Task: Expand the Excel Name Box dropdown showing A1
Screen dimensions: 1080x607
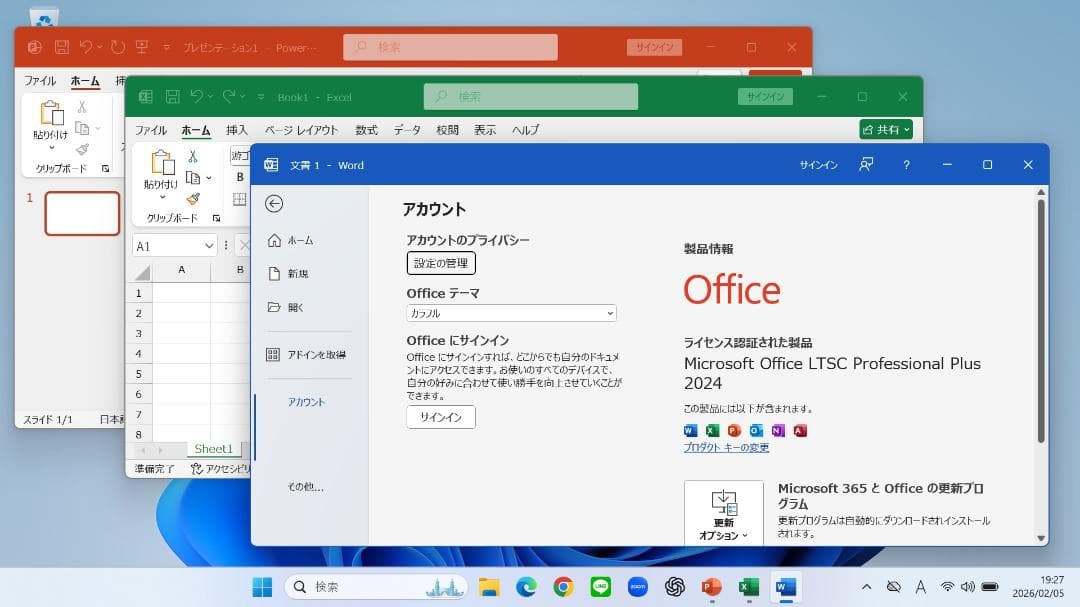Action: [x=209, y=246]
